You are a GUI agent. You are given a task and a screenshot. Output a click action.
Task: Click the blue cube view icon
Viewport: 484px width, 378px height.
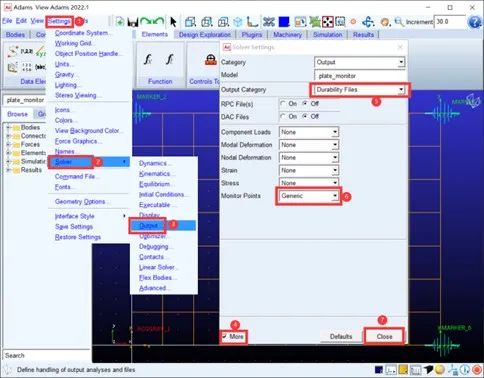[238, 22]
